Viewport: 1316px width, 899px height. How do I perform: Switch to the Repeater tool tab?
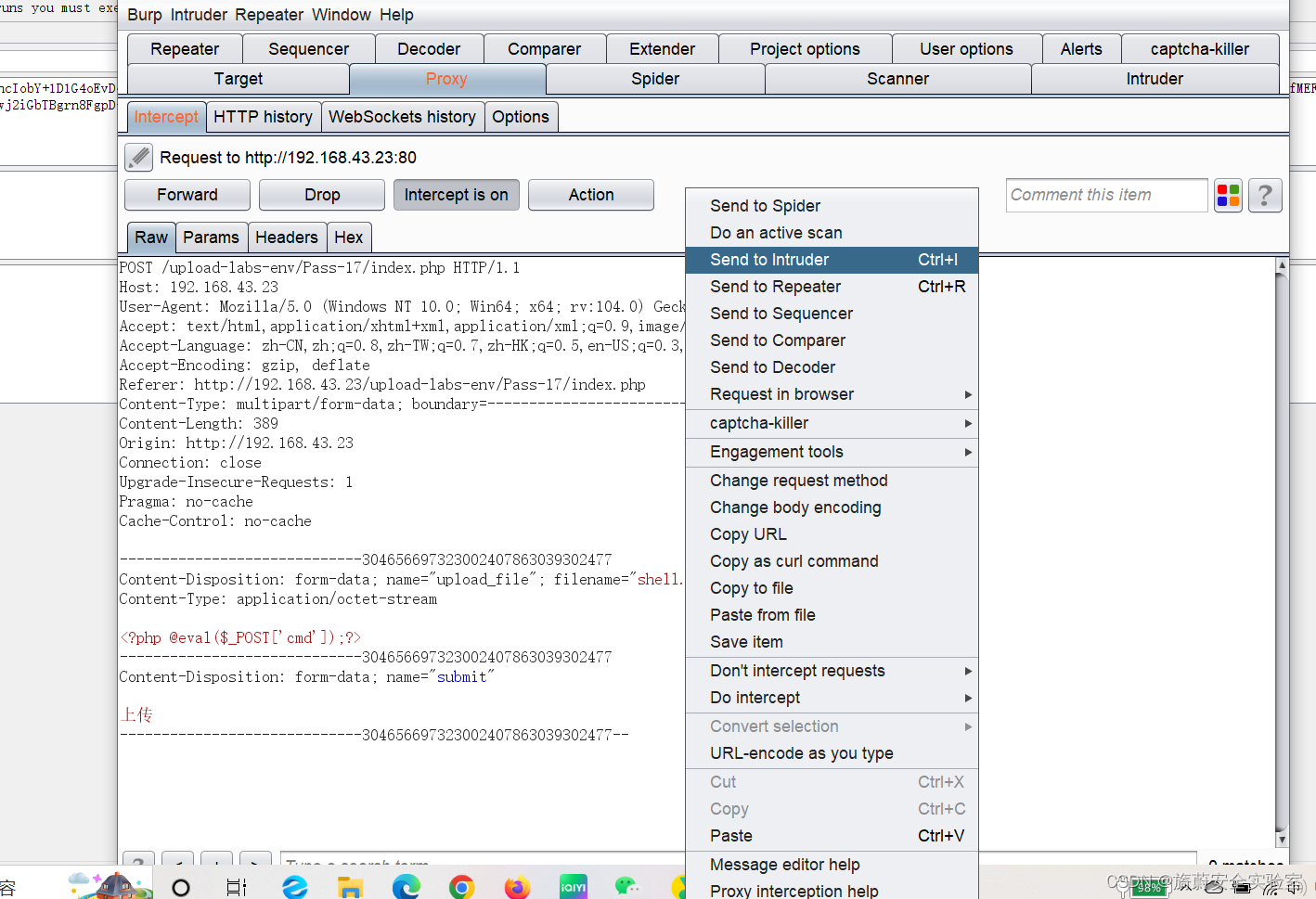185,49
